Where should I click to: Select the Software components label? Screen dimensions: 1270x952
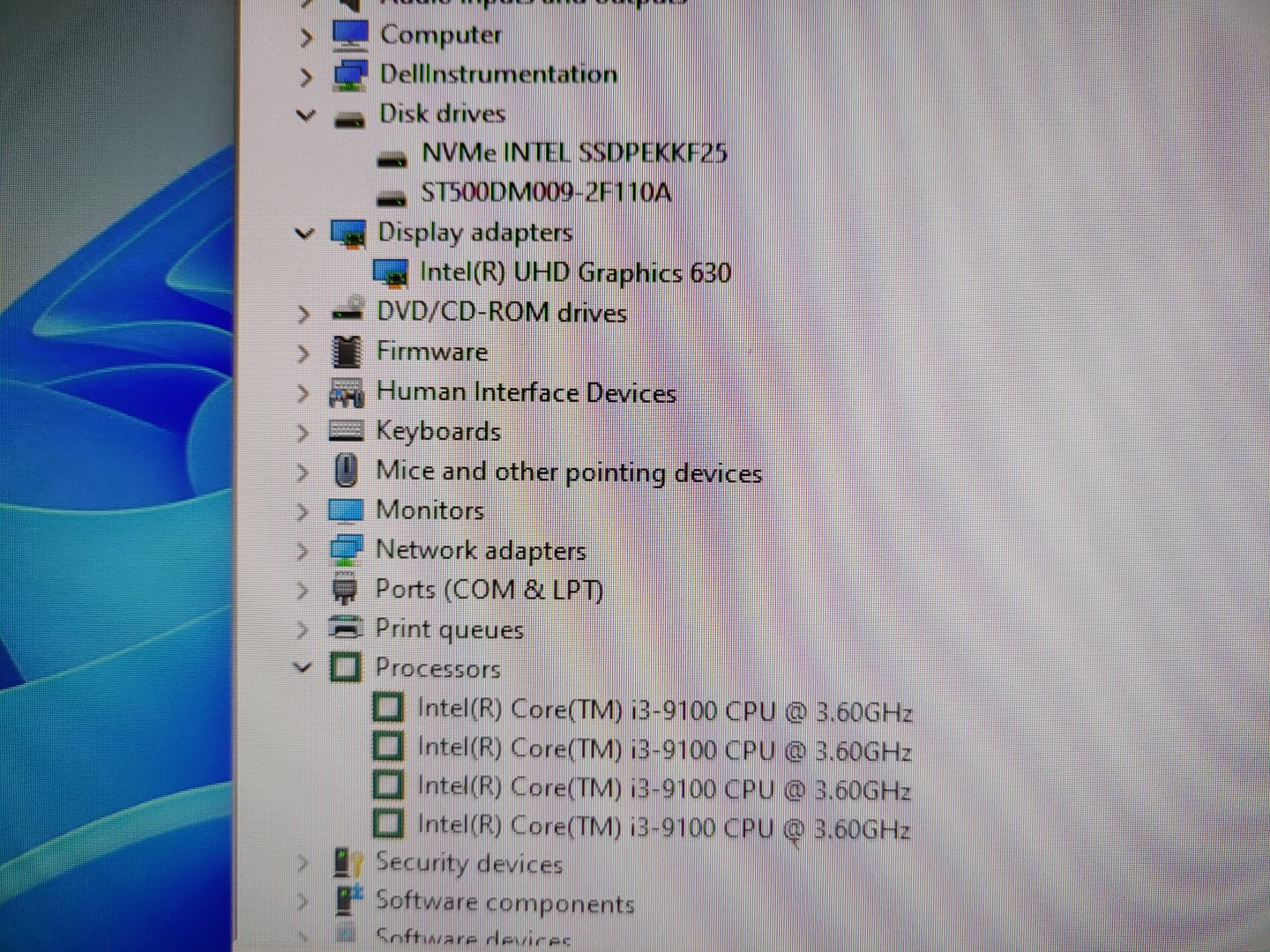point(504,902)
